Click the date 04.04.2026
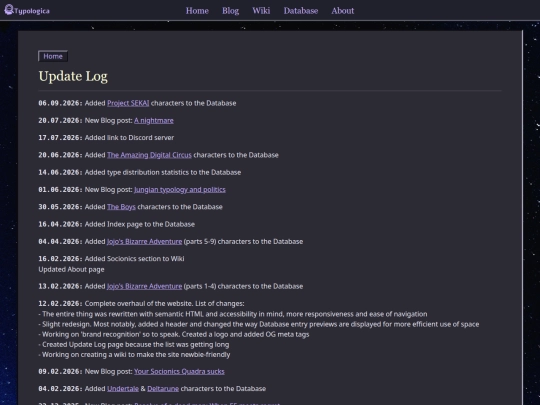 click(x=60, y=241)
